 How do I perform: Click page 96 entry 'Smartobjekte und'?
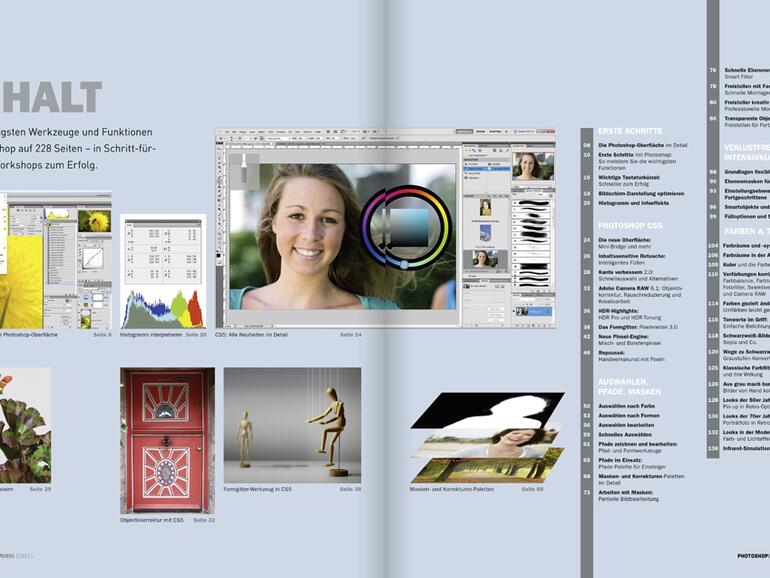point(746,207)
